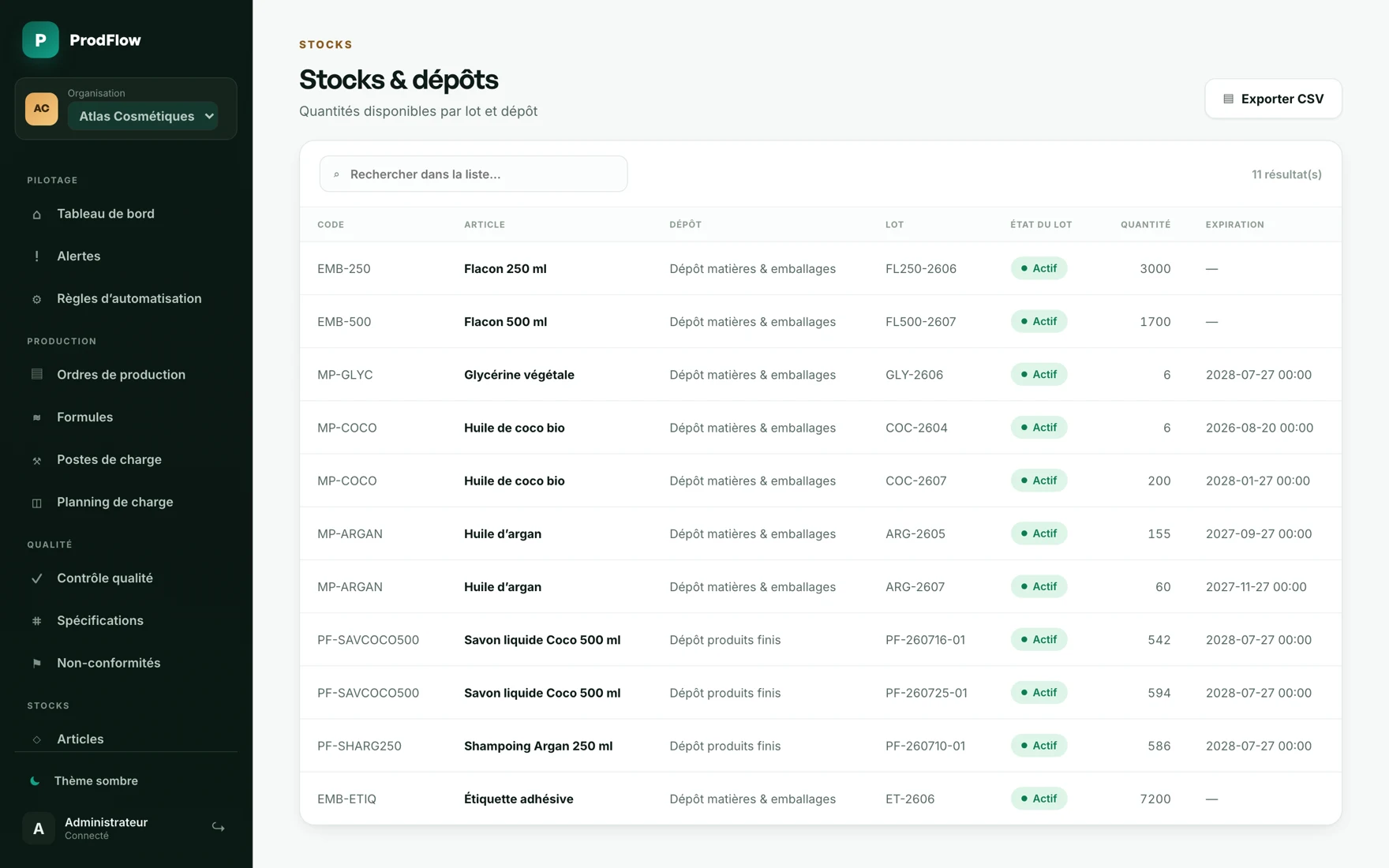Select the Flacon 500 ml article
Image resolution: width=1389 pixels, height=868 pixels.
pyautogui.click(x=505, y=321)
